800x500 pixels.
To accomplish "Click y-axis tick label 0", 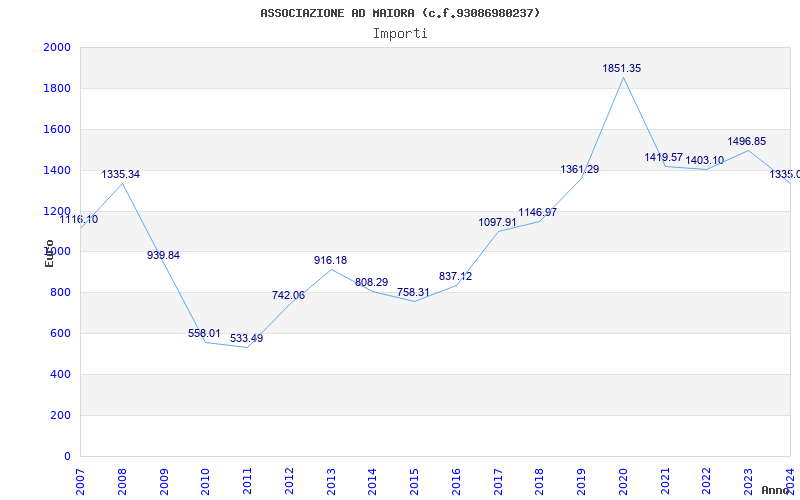I will (67, 457).
